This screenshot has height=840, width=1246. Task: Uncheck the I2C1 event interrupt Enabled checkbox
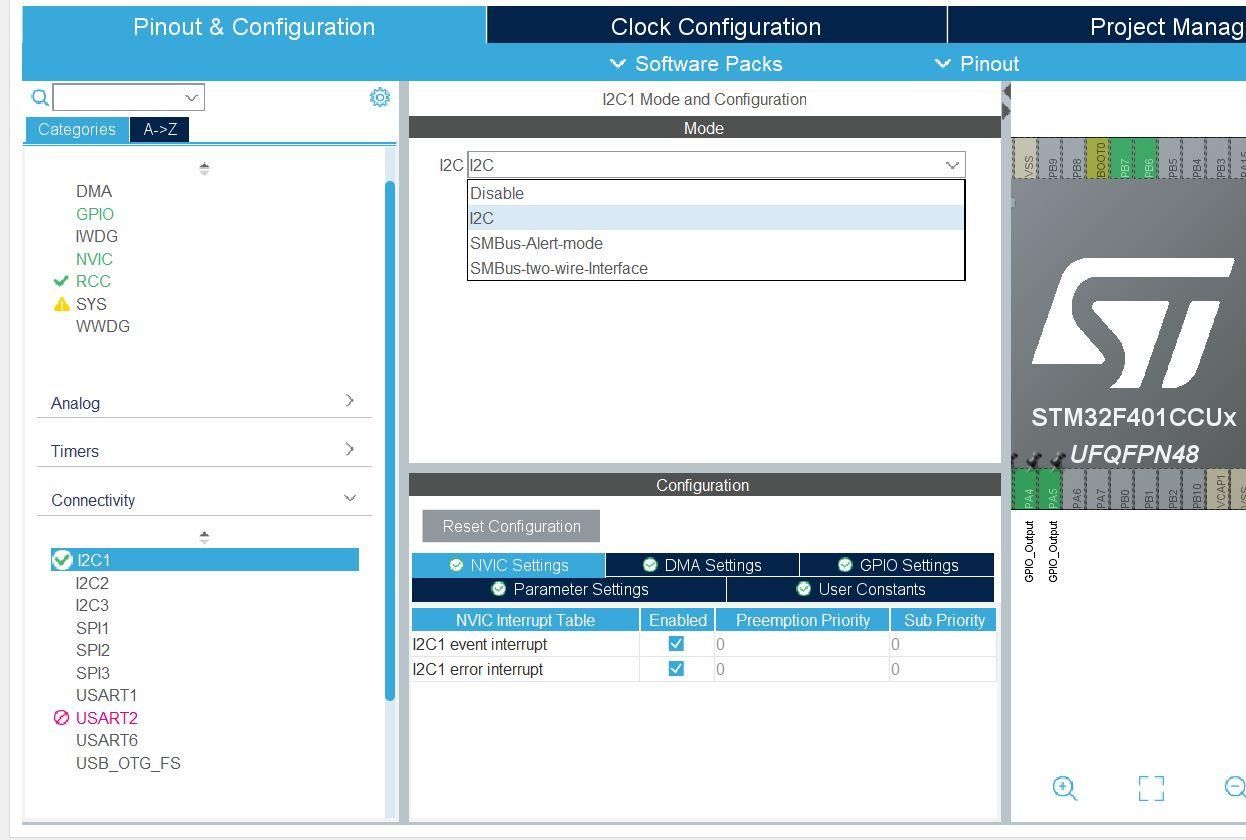[x=677, y=643]
